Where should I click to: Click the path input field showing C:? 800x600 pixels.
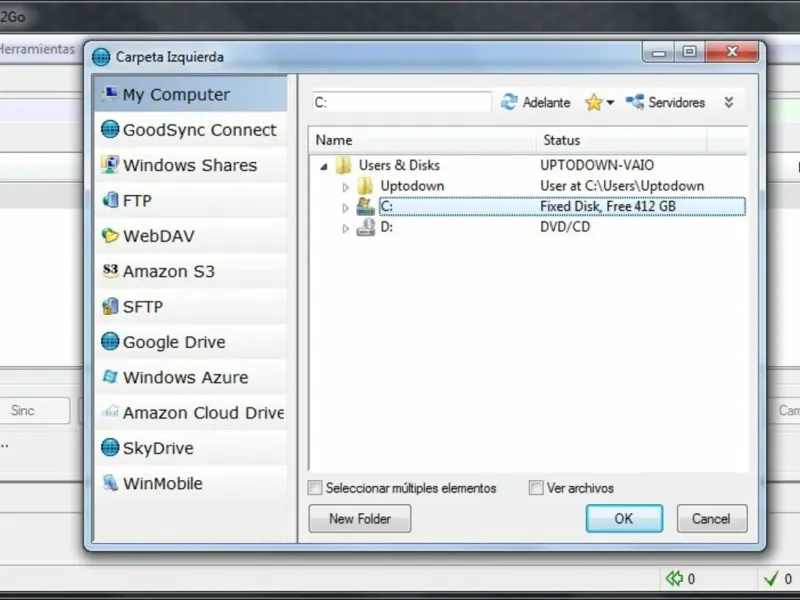click(x=402, y=103)
